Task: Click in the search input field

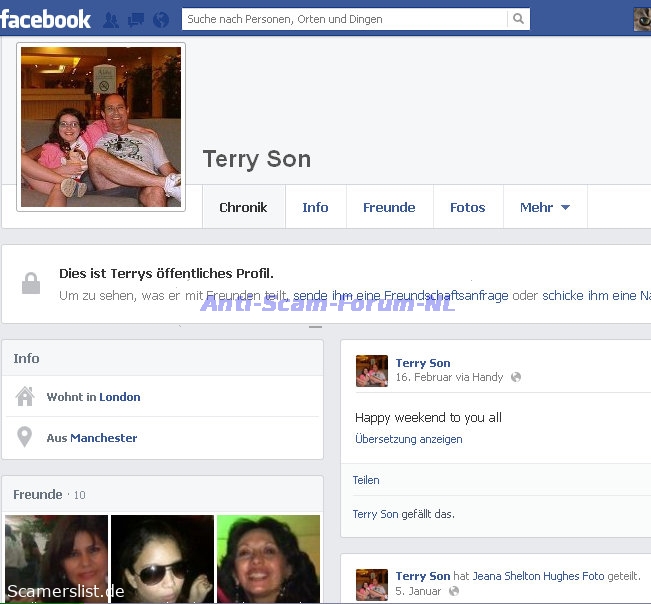Action: point(343,19)
